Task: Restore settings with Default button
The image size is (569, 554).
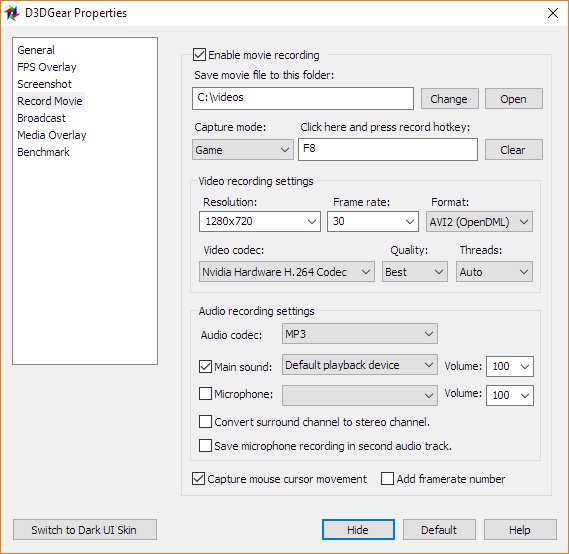Action: [x=439, y=529]
